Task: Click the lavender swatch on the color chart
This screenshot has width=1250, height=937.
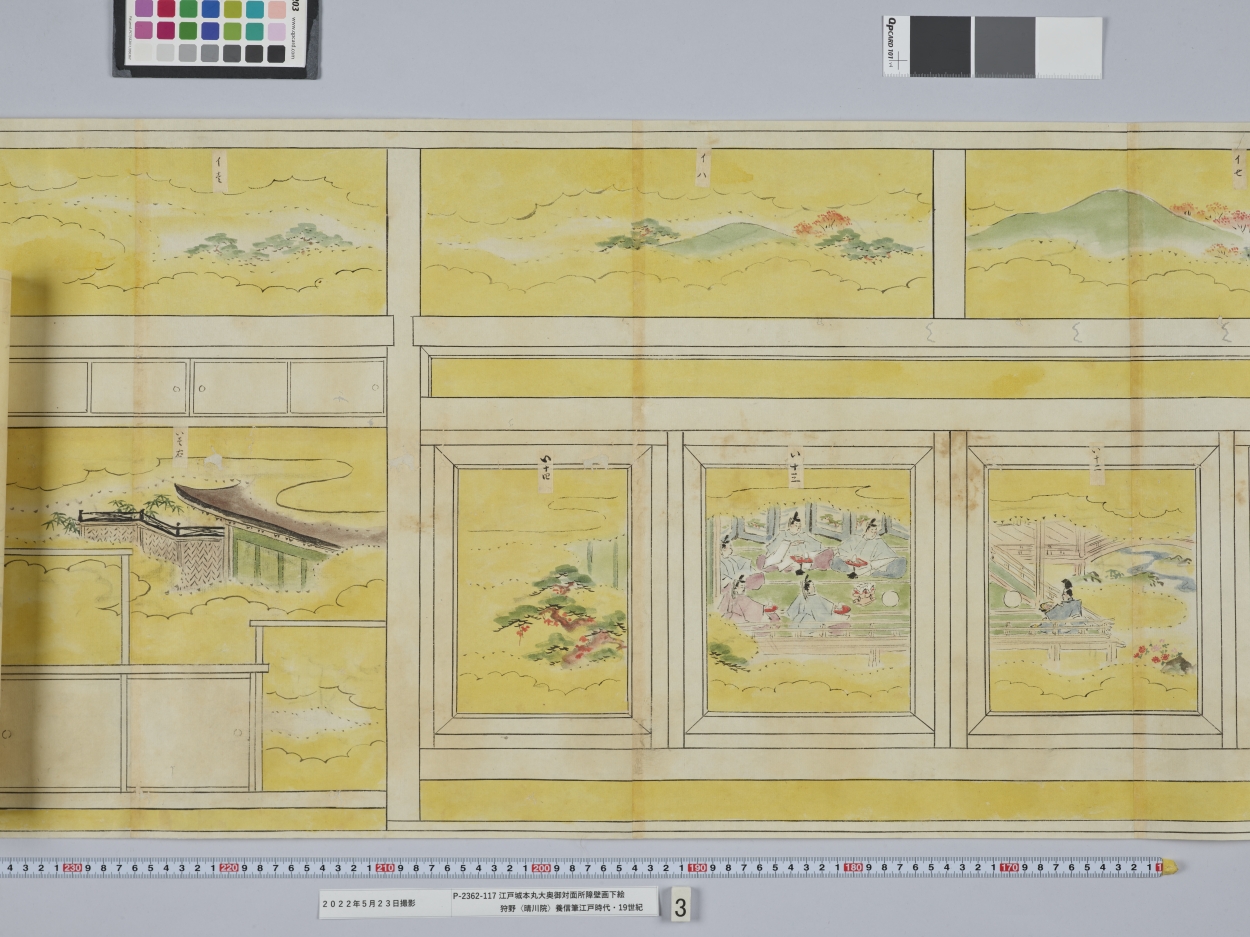Action: pos(277,32)
